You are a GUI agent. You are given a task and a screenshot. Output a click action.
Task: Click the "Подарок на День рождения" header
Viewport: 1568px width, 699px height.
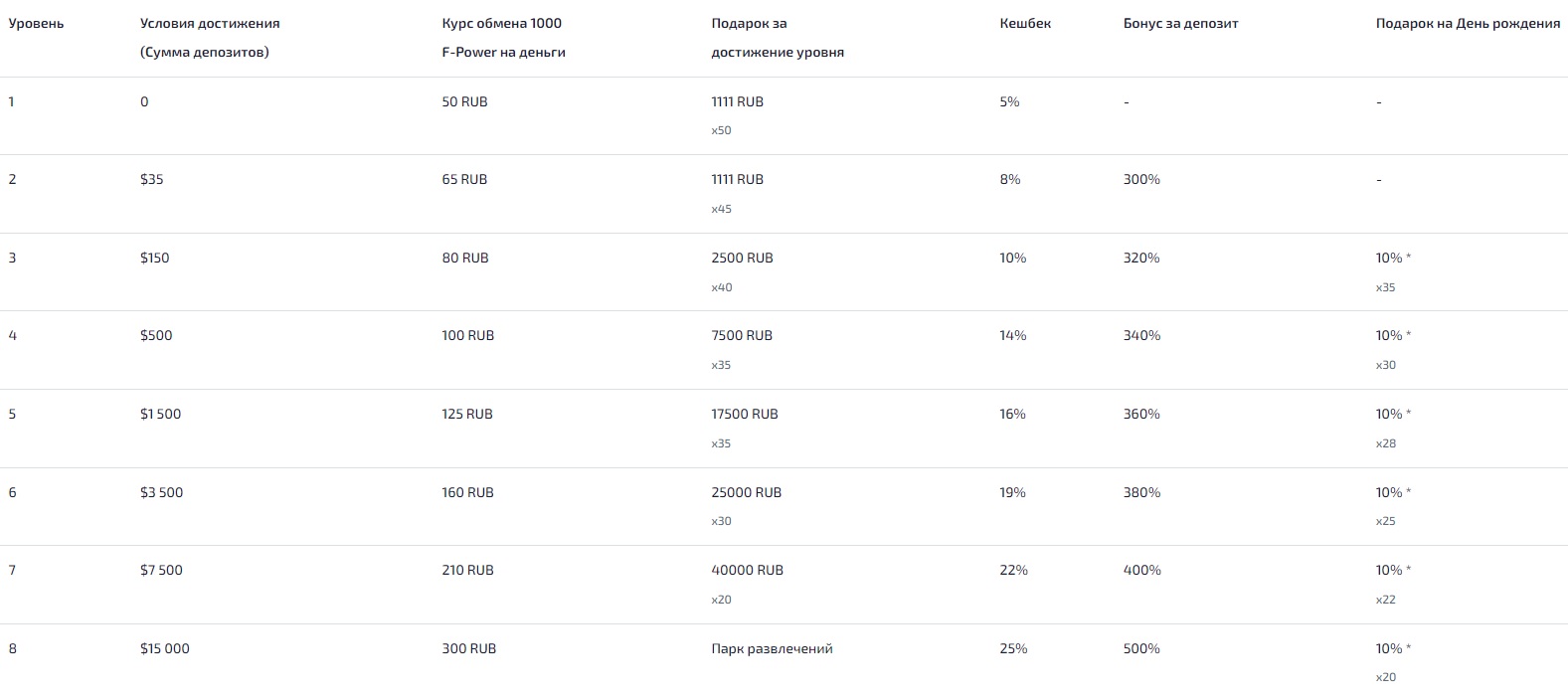coord(1468,23)
